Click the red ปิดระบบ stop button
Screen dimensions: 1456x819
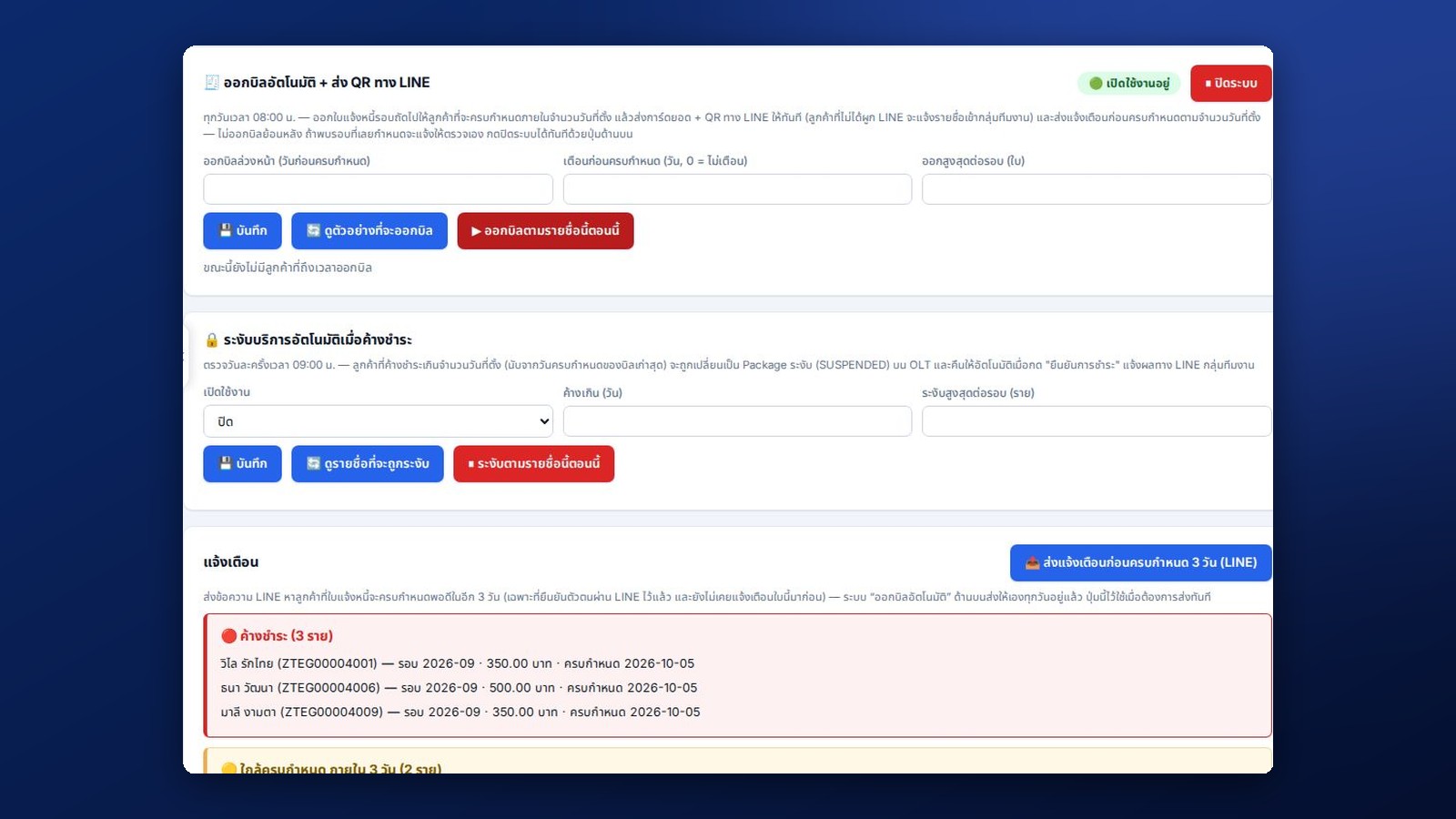click(1230, 83)
